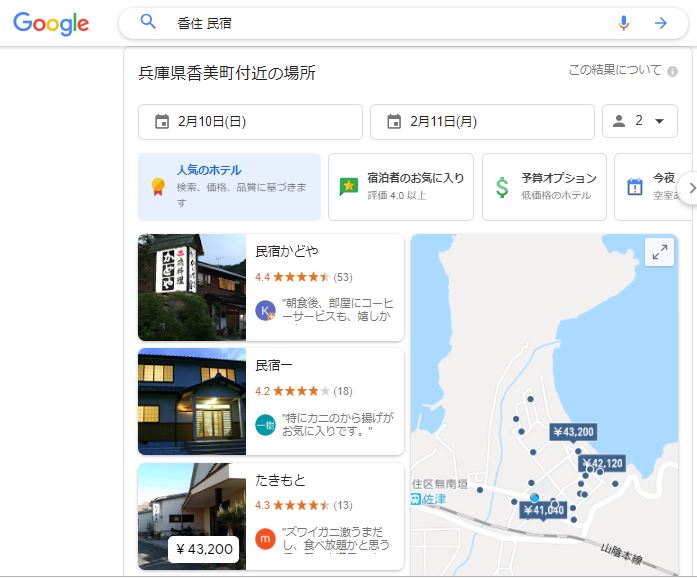Open the guests count dropdown
The image size is (697, 578).
[640, 121]
